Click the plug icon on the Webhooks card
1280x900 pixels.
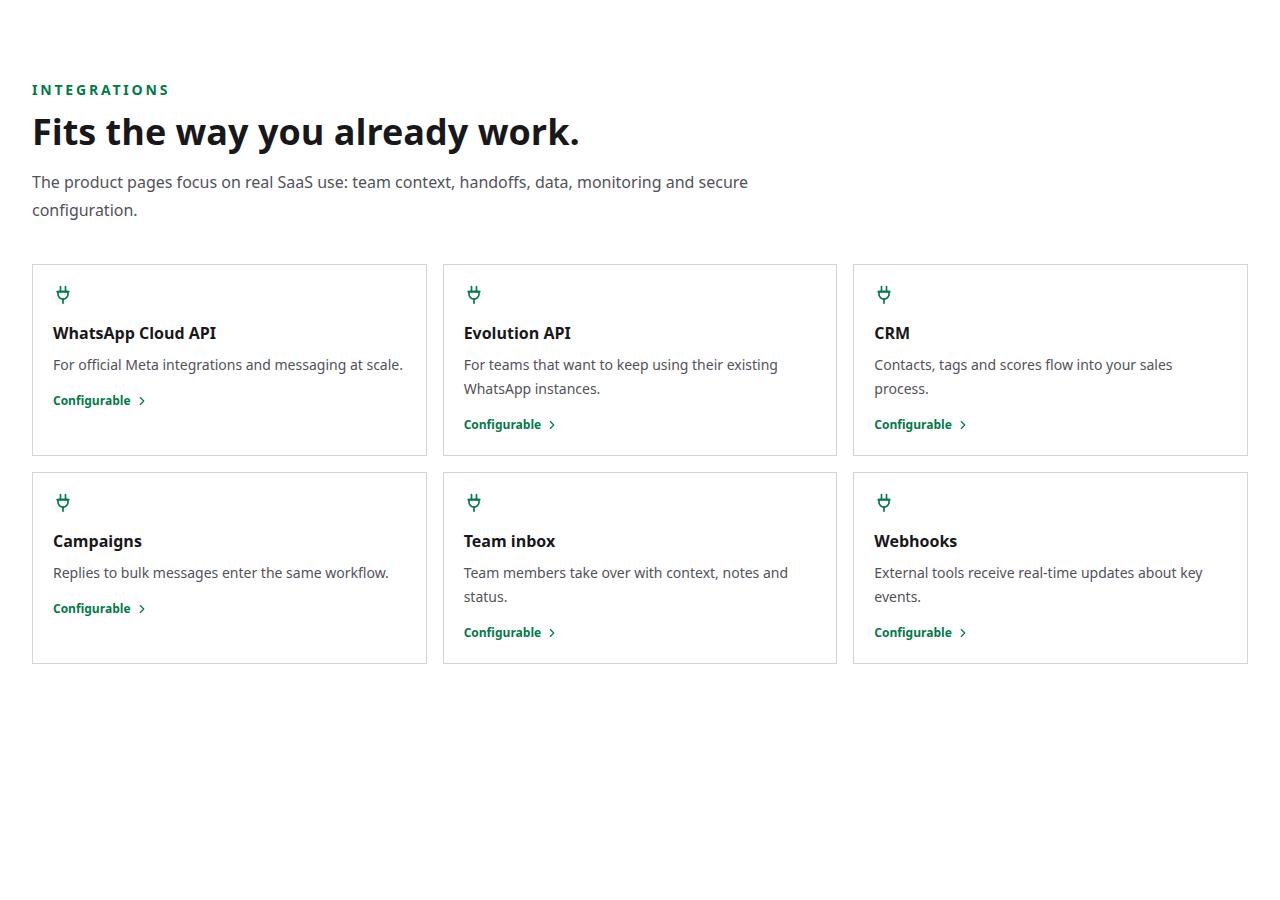884,502
